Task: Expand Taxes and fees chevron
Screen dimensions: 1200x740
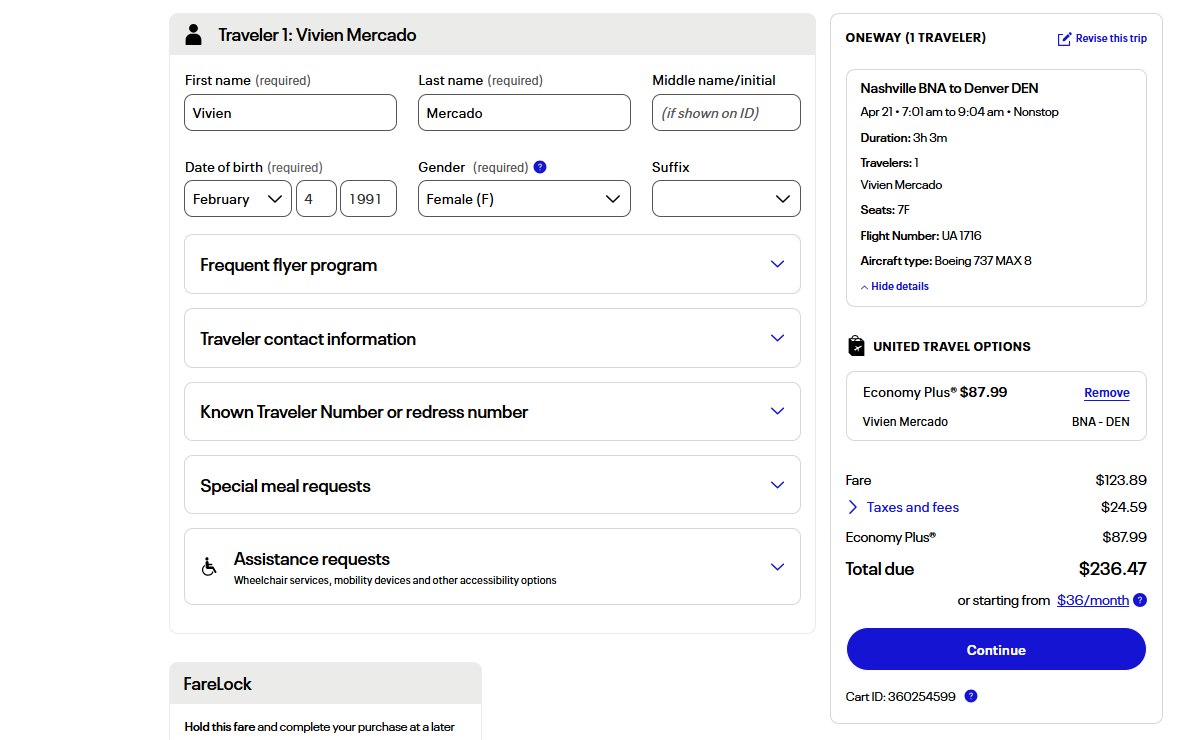Action: point(853,507)
